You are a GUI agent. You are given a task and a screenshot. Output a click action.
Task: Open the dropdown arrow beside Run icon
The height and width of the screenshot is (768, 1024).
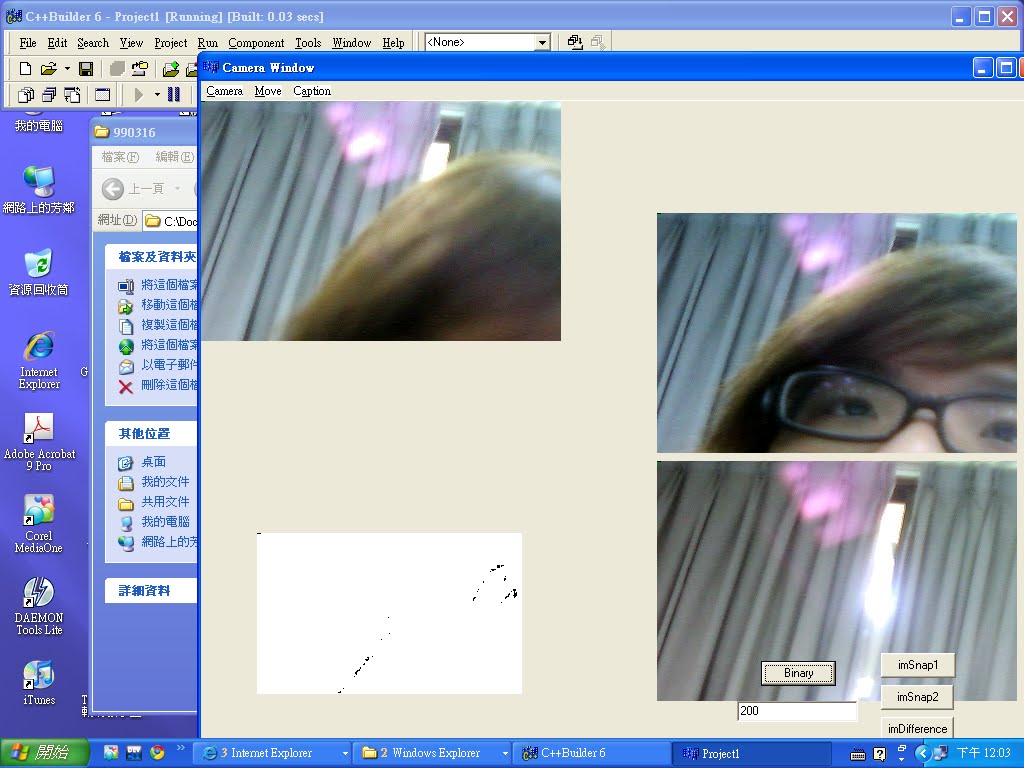pos(157,95)
